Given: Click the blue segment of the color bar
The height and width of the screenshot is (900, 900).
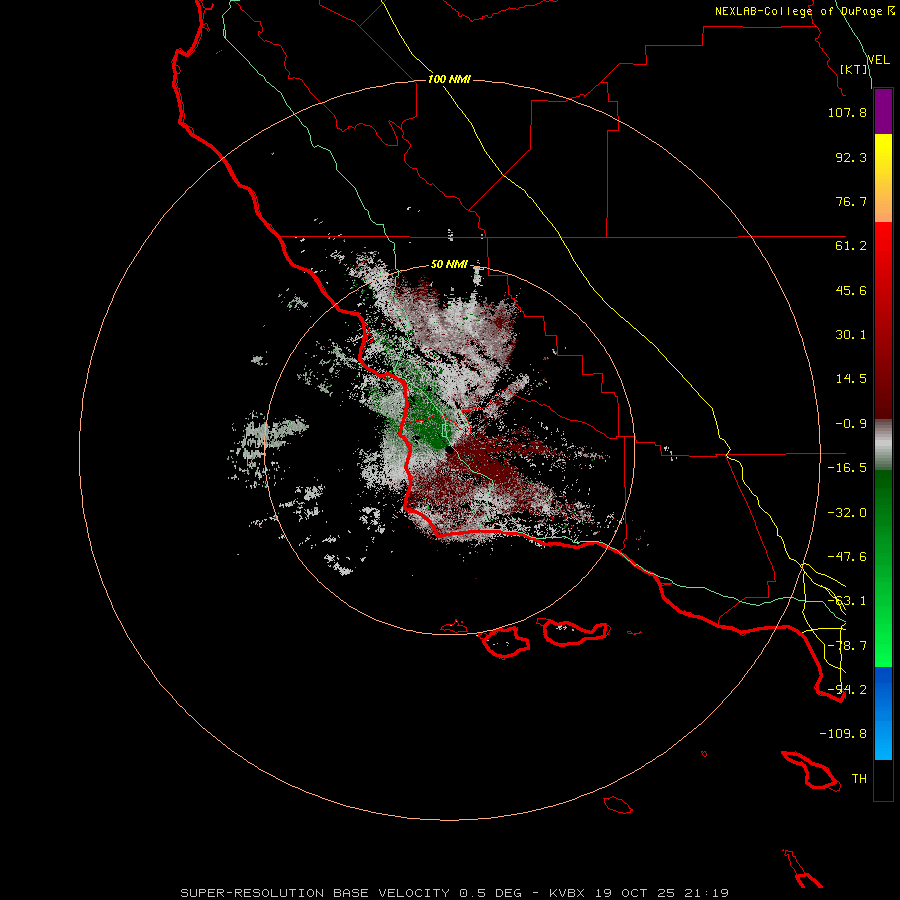Looking at the screenshot, I should (x=883, y=713).
